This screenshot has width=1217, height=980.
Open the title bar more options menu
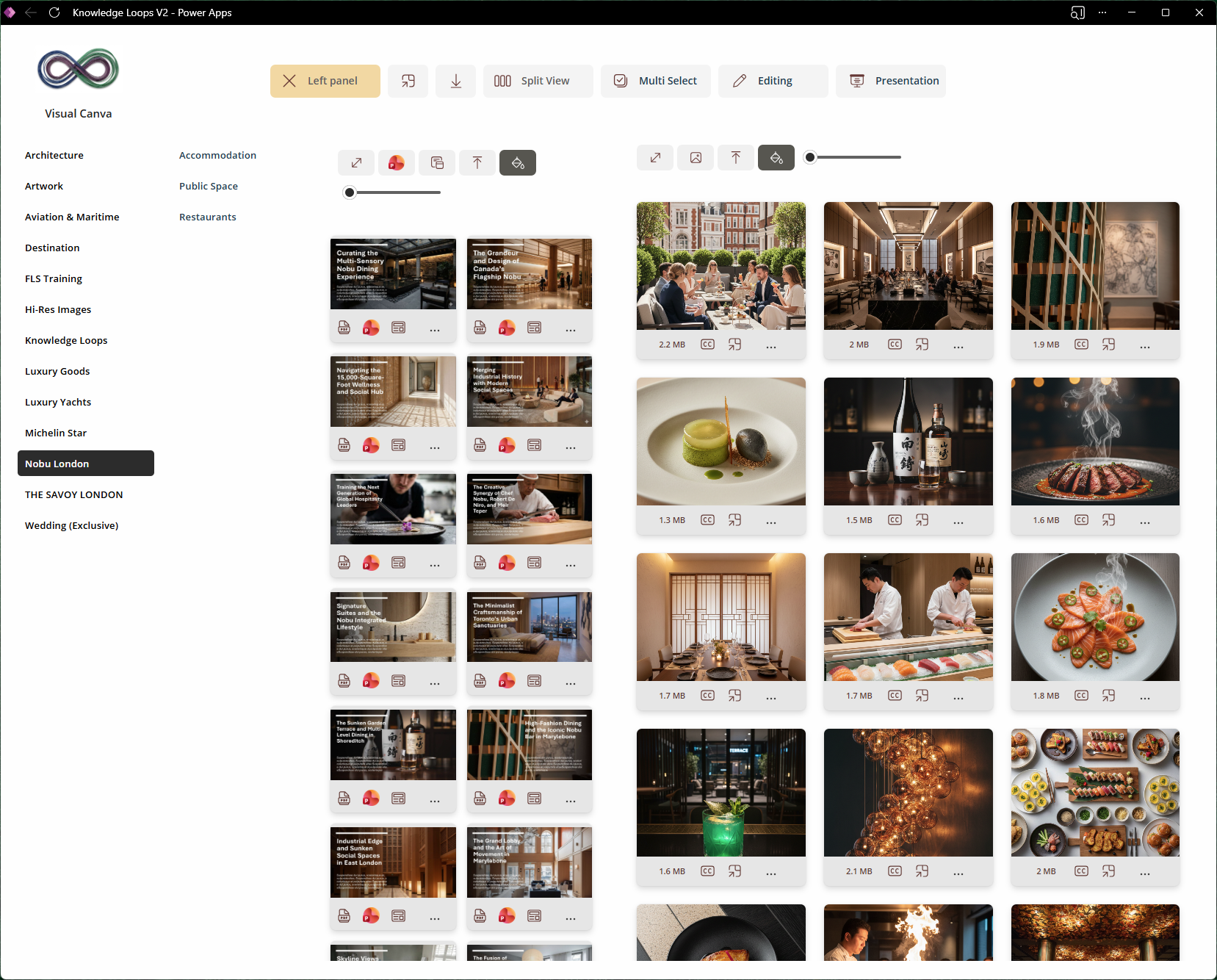pyautogui.click(x=1102, y=12)
